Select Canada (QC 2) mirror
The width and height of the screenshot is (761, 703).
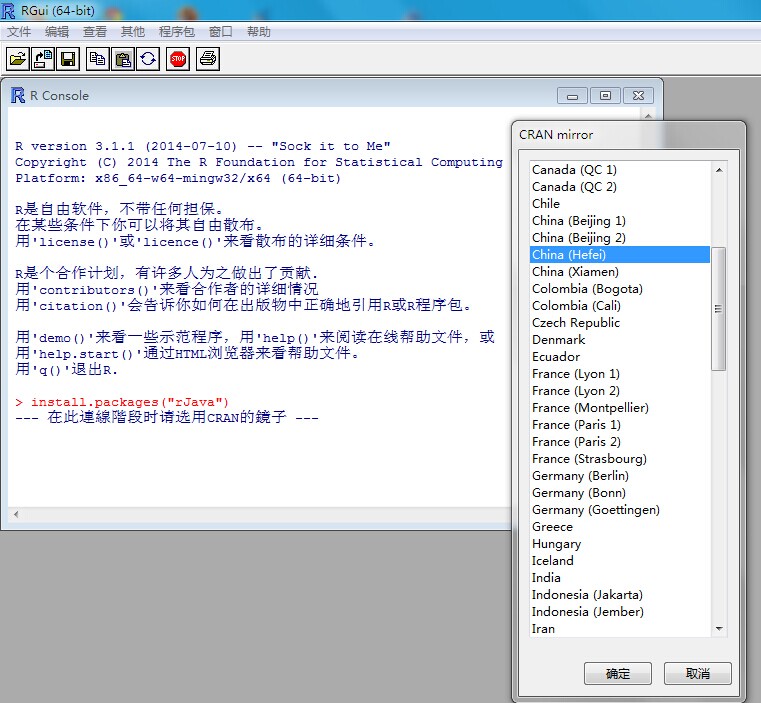pyautogui.click(x=620, y=187)
